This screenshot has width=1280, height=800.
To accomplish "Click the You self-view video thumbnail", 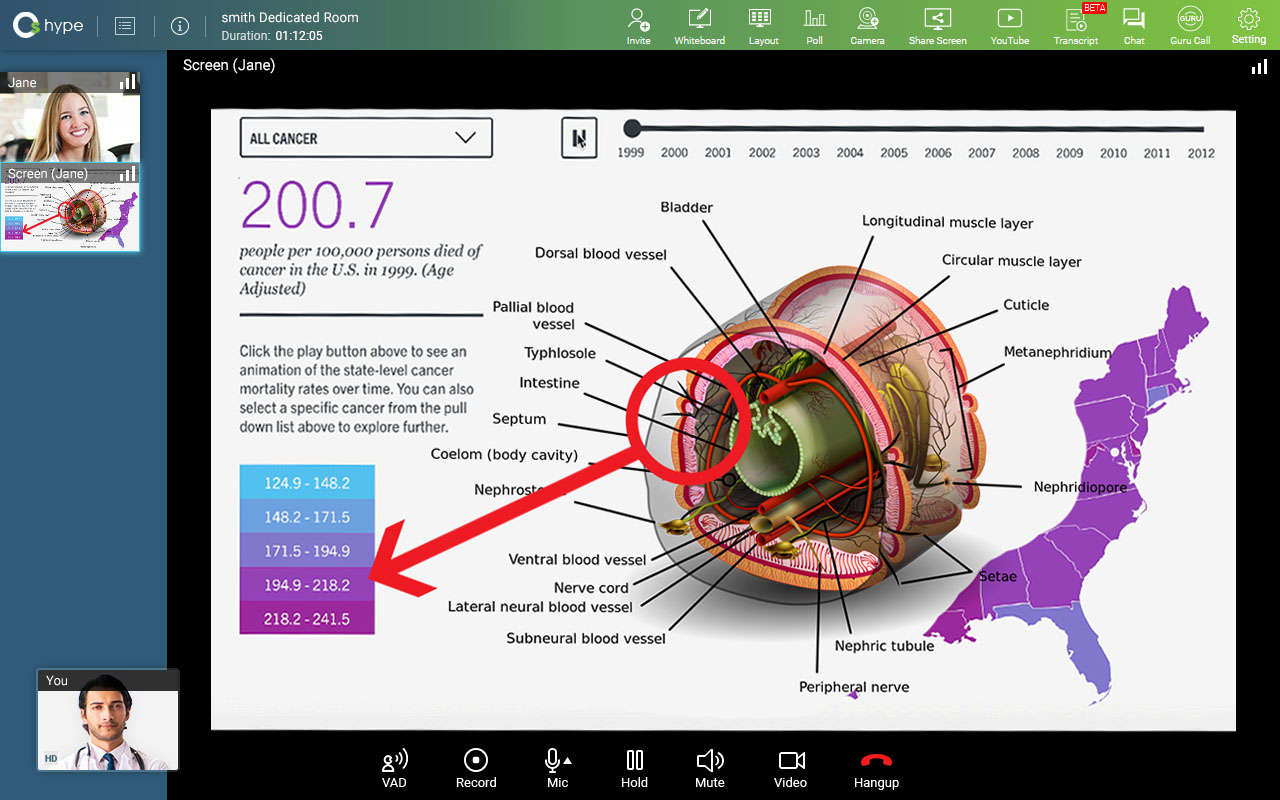I will point(108,720).
